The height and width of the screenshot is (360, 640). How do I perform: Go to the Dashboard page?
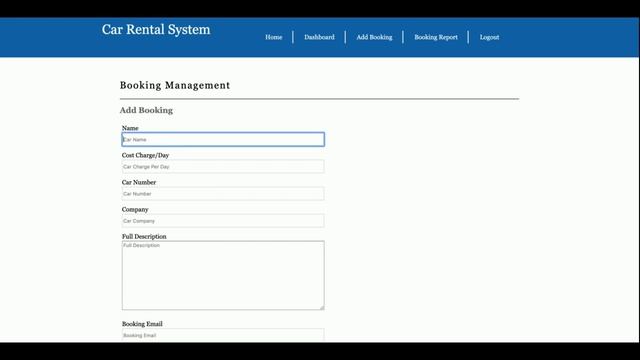pyautogui.click(x=319, y=37)
